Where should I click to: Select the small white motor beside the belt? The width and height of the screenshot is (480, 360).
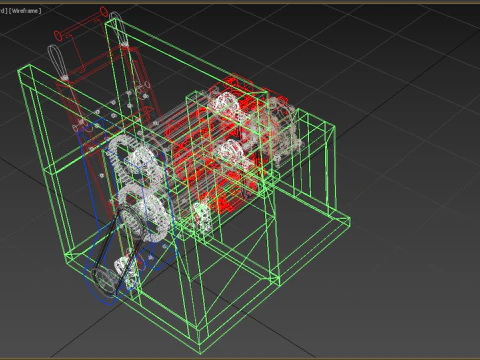(x=124, y=269)
